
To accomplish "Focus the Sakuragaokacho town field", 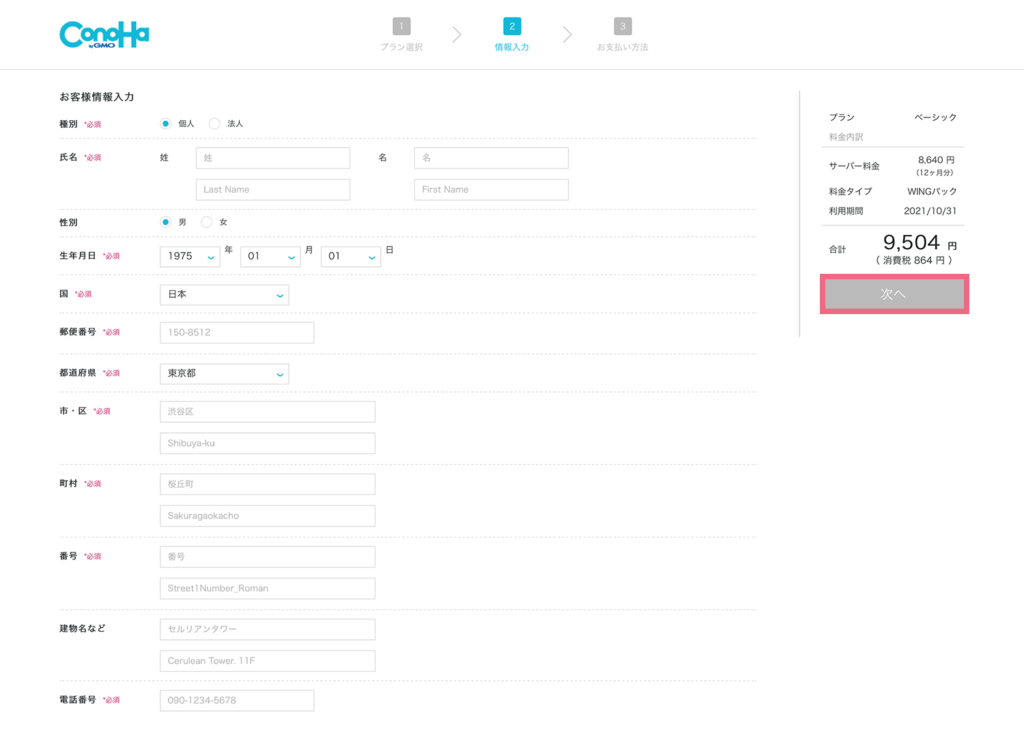I will tap(268, 516).
